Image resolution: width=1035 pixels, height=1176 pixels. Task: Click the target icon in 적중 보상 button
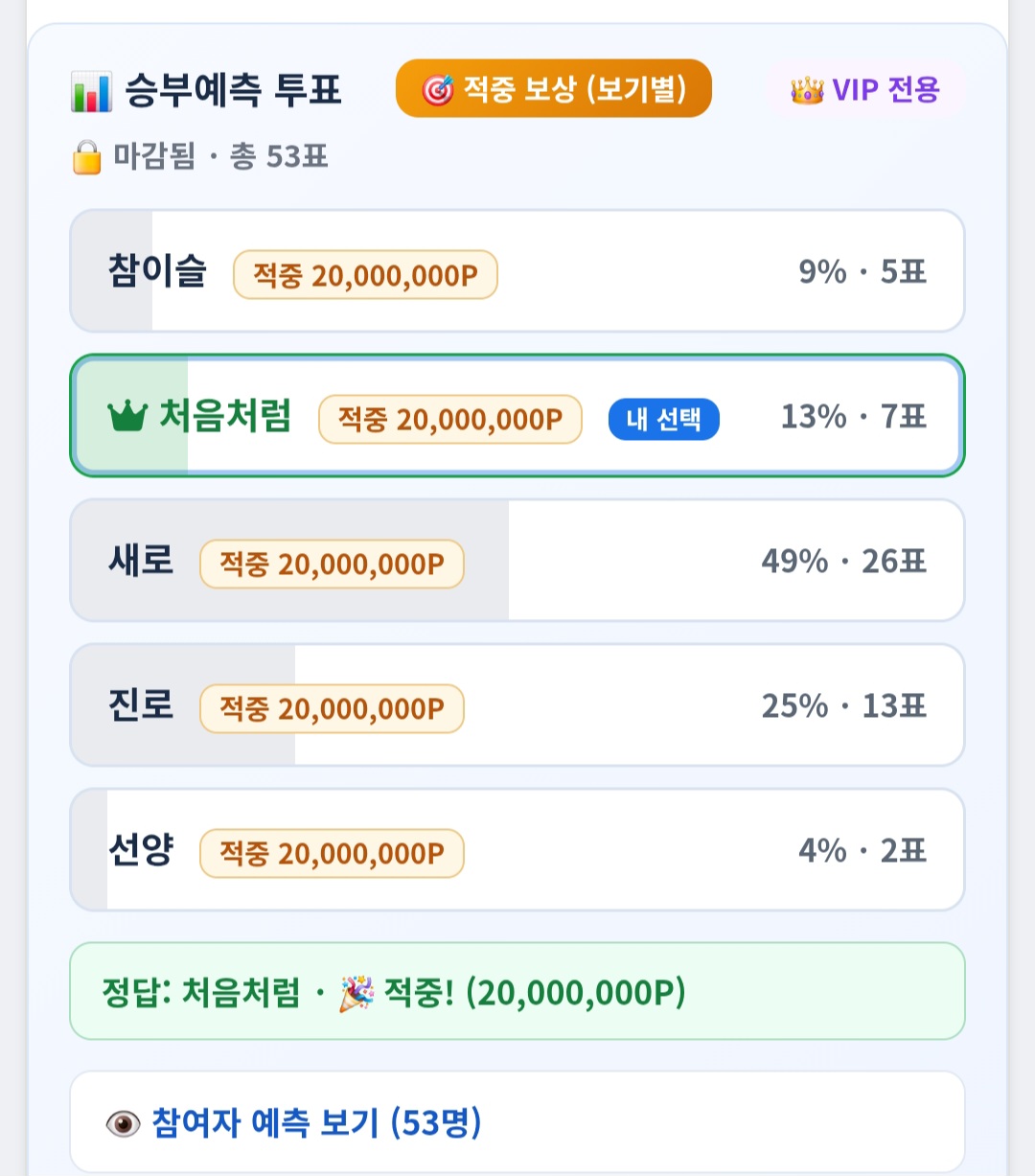(x=438, y=90)
